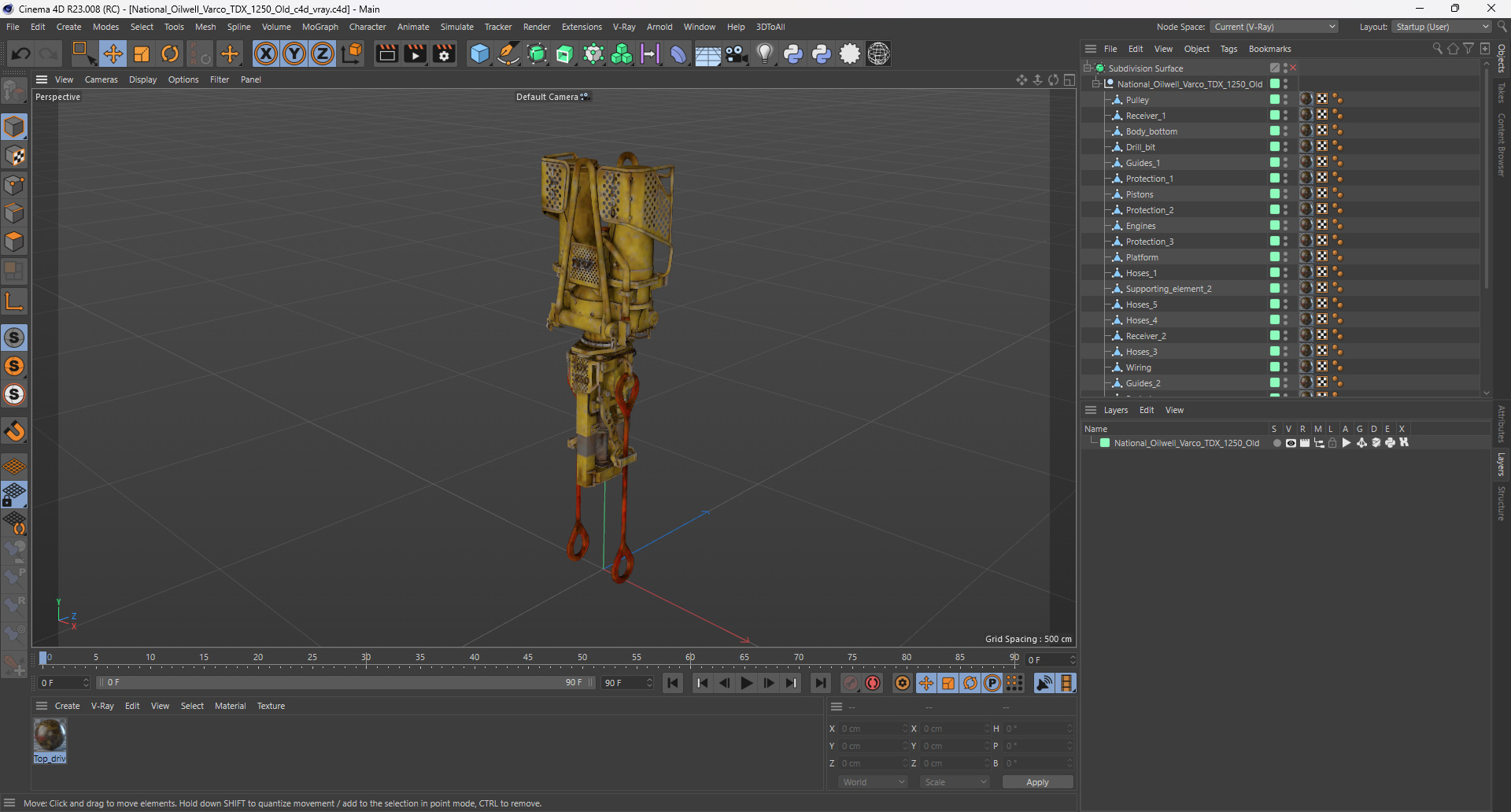Toggle Y axis lock icon
This screenshot has width=1511, height=812.
(294, 54)
